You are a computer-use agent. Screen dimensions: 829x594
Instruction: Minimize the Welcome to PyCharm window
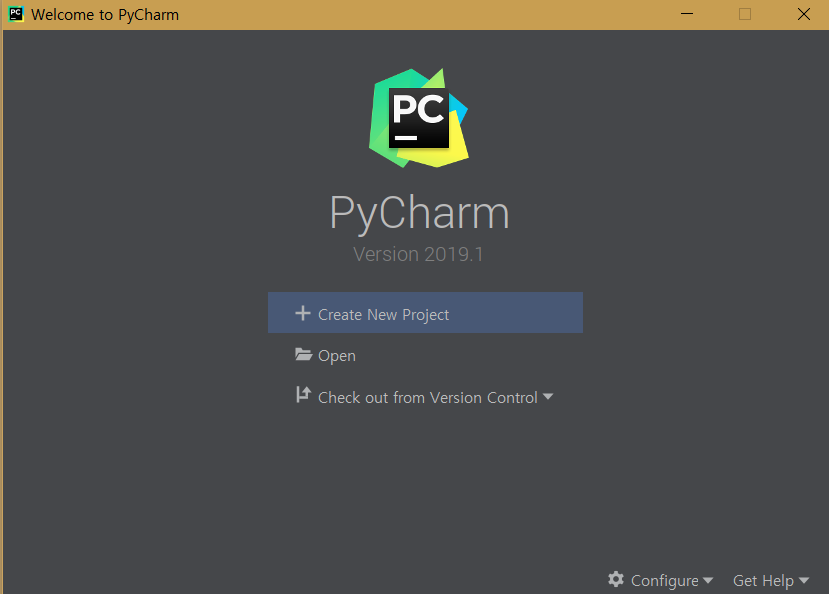coord(687,14)
